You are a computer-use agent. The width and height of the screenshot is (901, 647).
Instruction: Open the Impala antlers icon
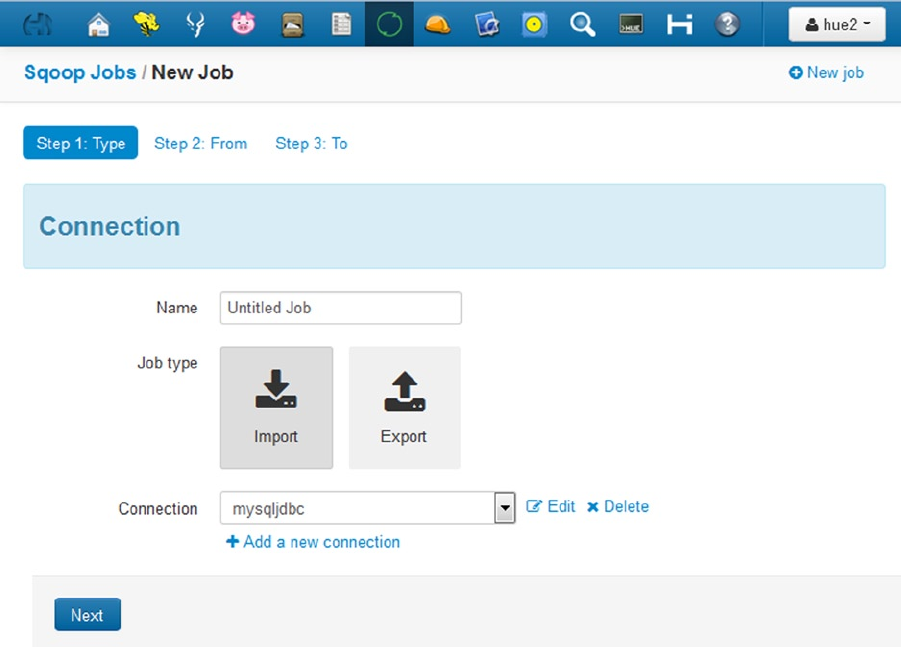pos(195,24)
